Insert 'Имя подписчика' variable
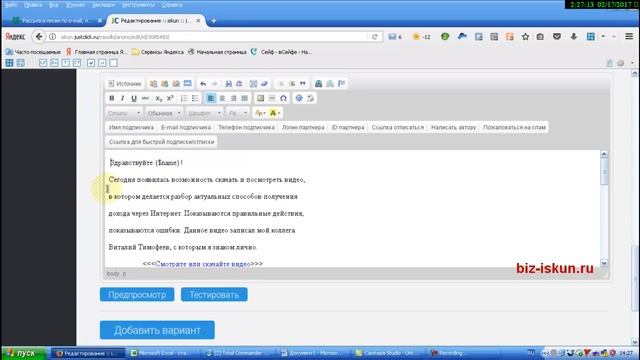The height and width of the screenshot is (360, 640). pyautogui.click(x=131, y=127)
